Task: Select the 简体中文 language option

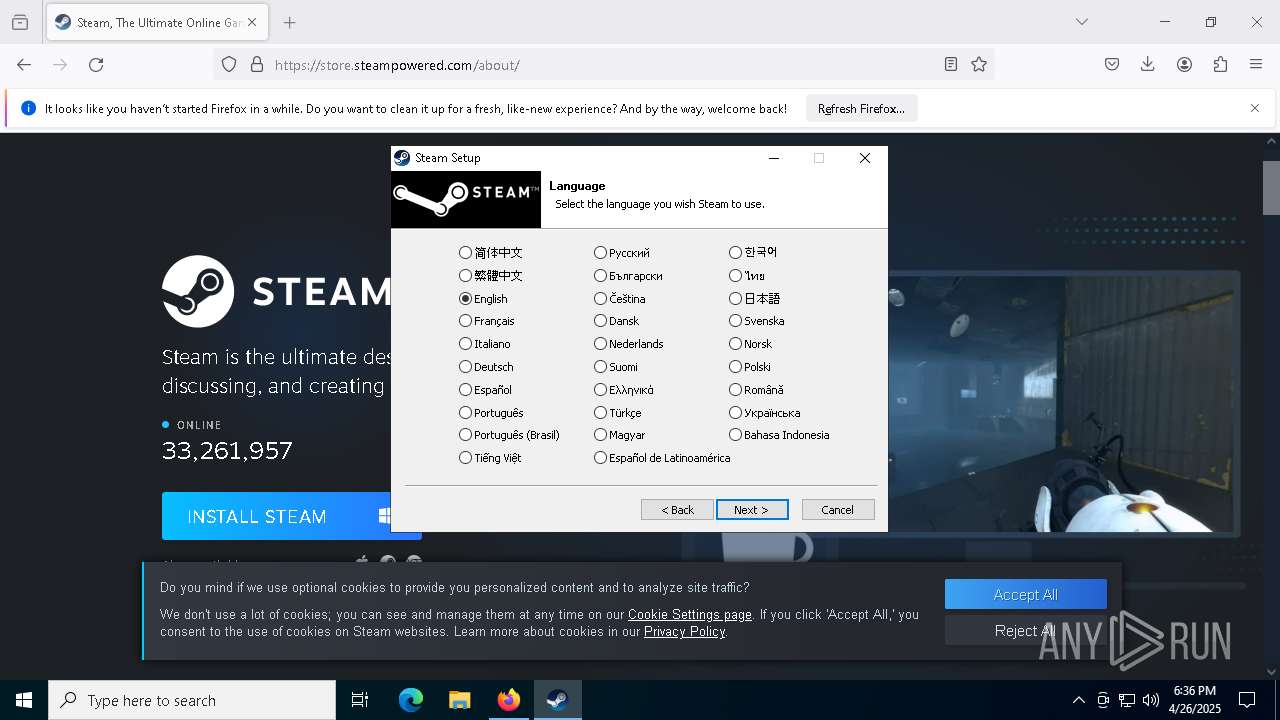Action: 491,253
